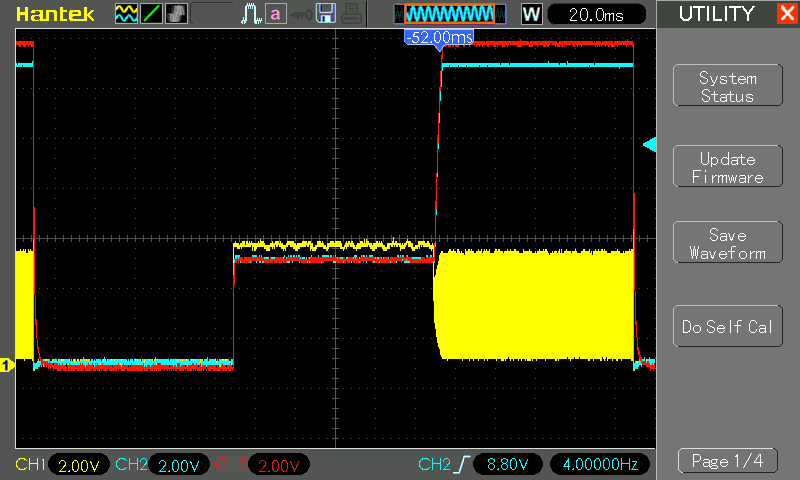The width and height of the screenshot is (800, 480).
Task: Click the W window mode icon
Action: tap(532, 14)
